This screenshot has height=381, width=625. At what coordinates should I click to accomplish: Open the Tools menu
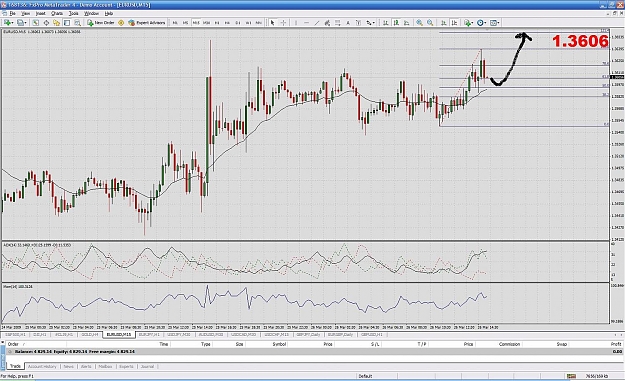pos(74,13)
